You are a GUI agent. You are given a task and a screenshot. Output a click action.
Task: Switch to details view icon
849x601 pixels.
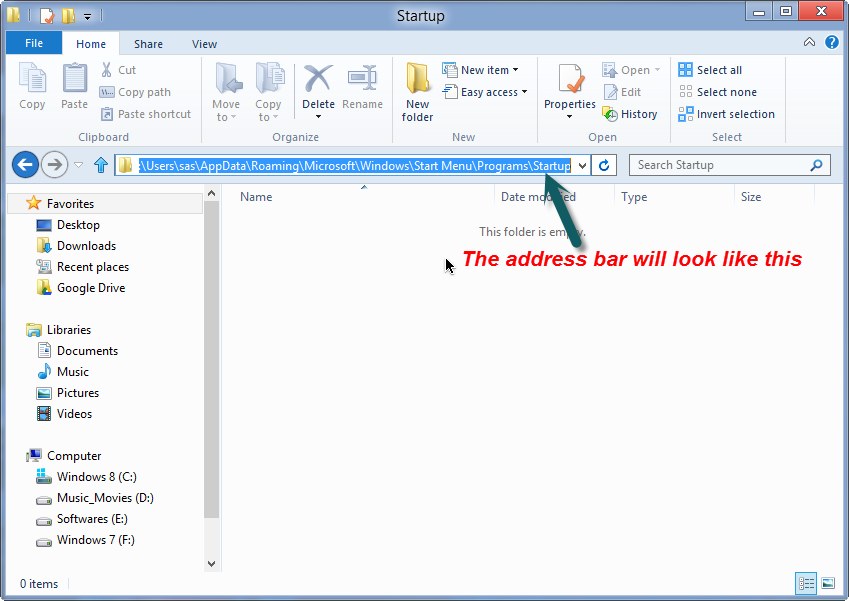806,583
